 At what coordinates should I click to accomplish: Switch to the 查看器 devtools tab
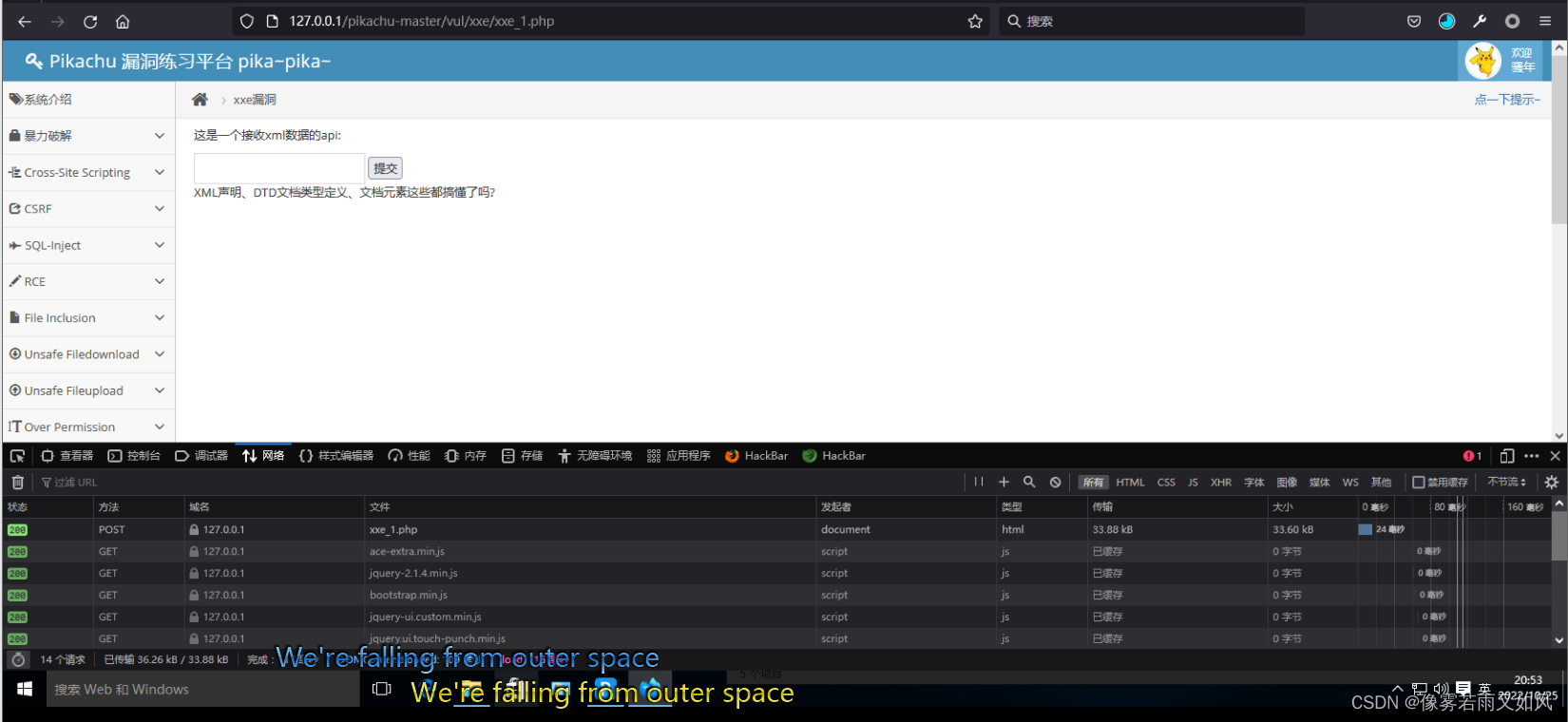[67, 456]
